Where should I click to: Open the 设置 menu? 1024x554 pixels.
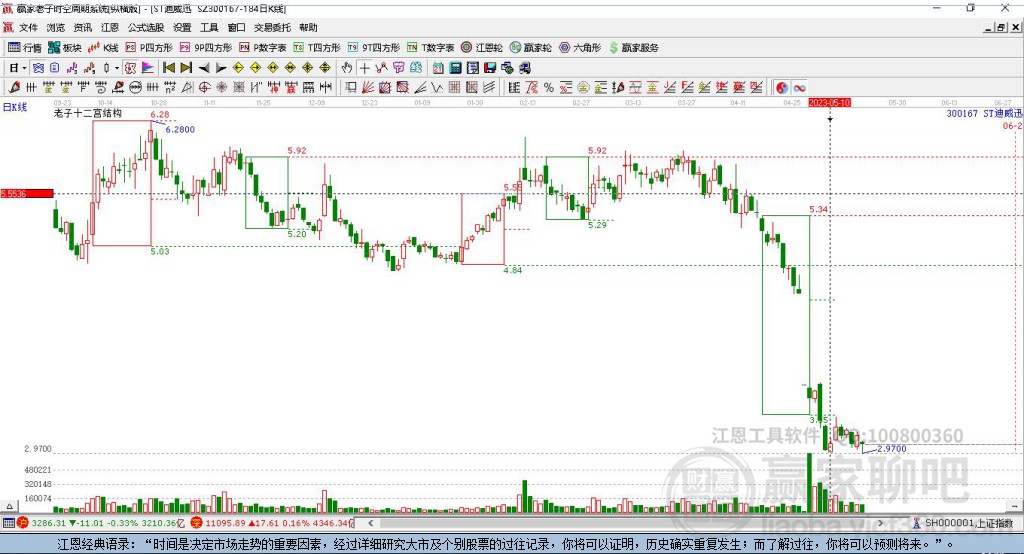182,27
